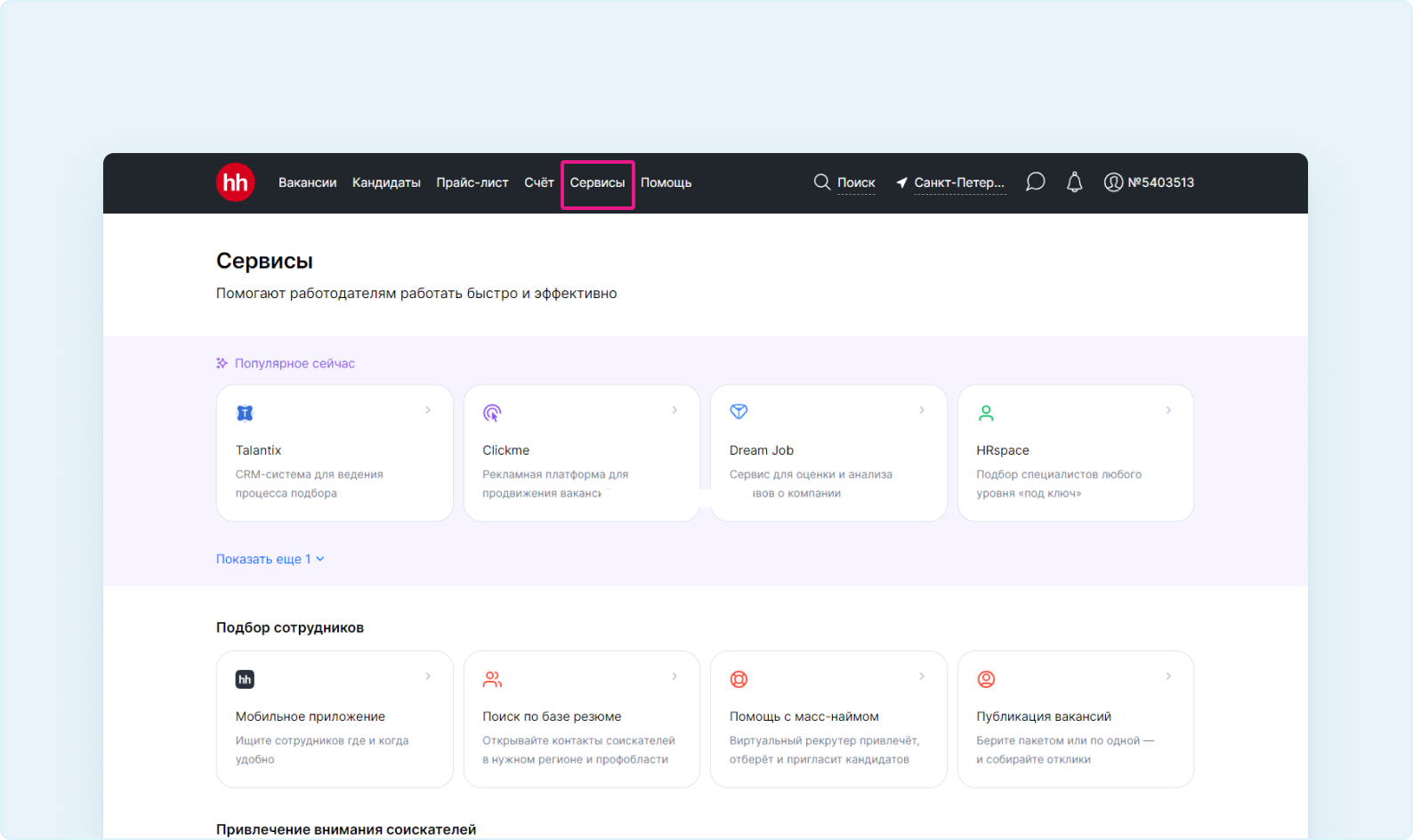This screenshot has height=840, width=1413.
Task: Open Помощь с масс-наймом chevron
Action: point(922,676)
